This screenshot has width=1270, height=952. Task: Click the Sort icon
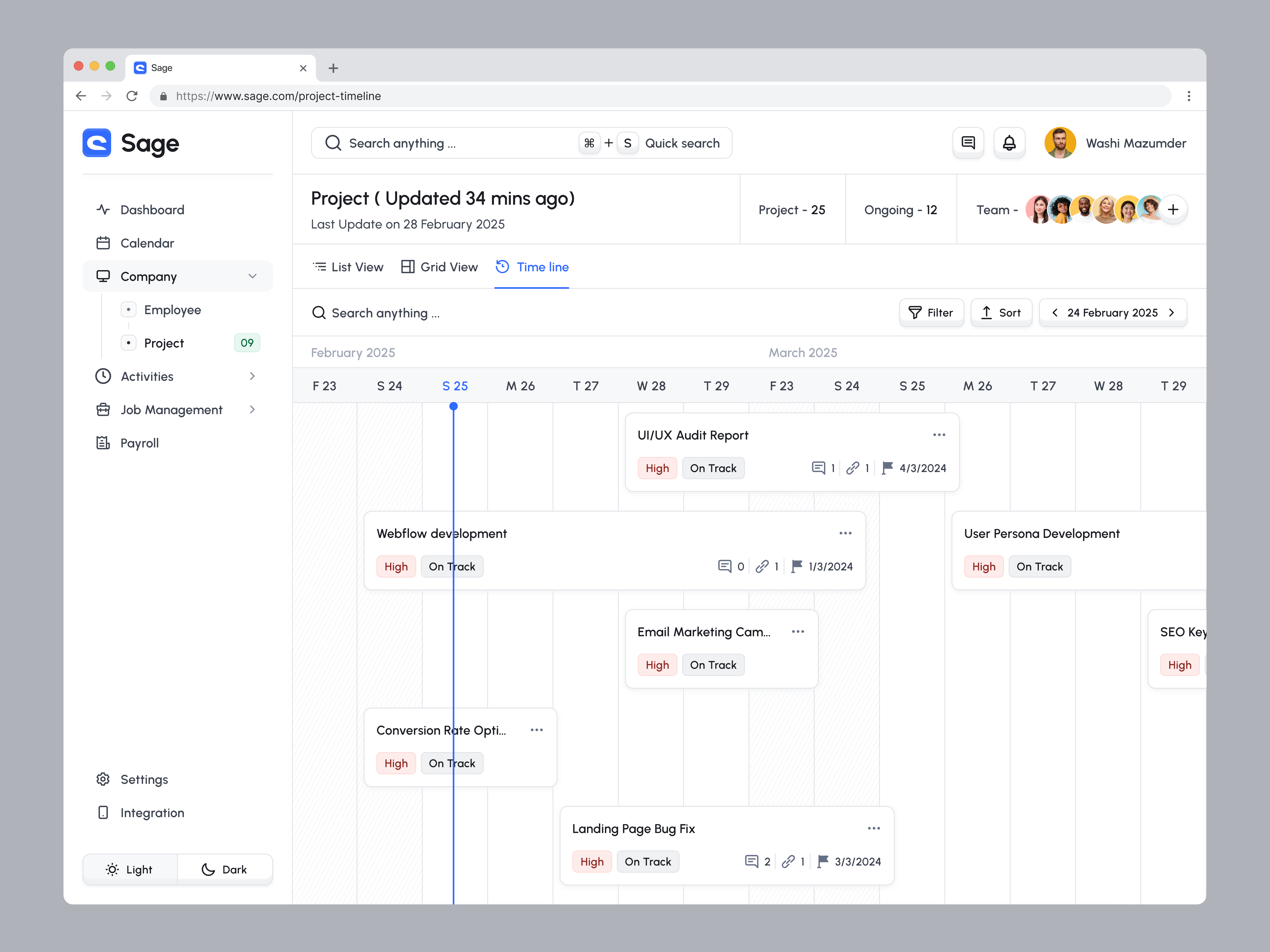(x=986, y=313)
